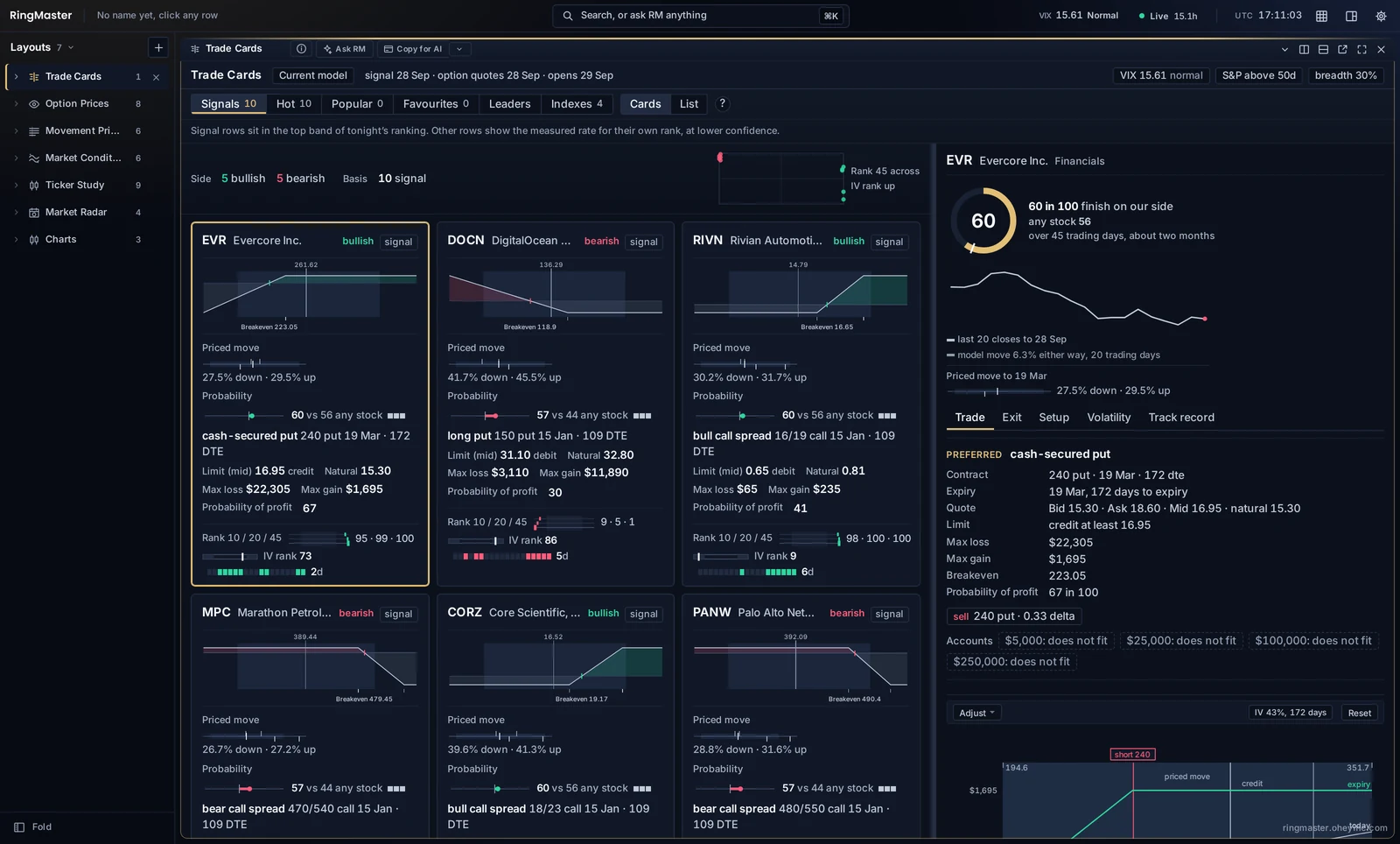The height and width of the screenshot is (844, 1400).
Task: Select the Popular filter tab
Action: 357,104
